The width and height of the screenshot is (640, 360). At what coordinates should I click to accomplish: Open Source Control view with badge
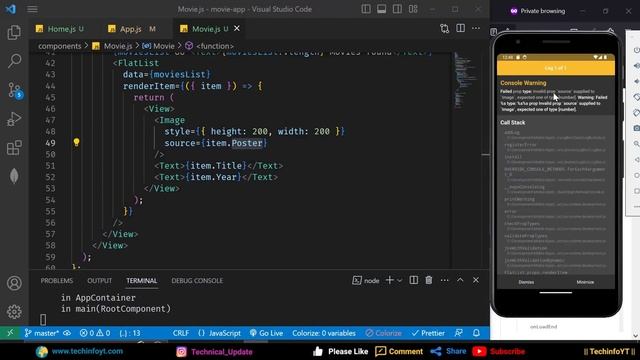15,90
